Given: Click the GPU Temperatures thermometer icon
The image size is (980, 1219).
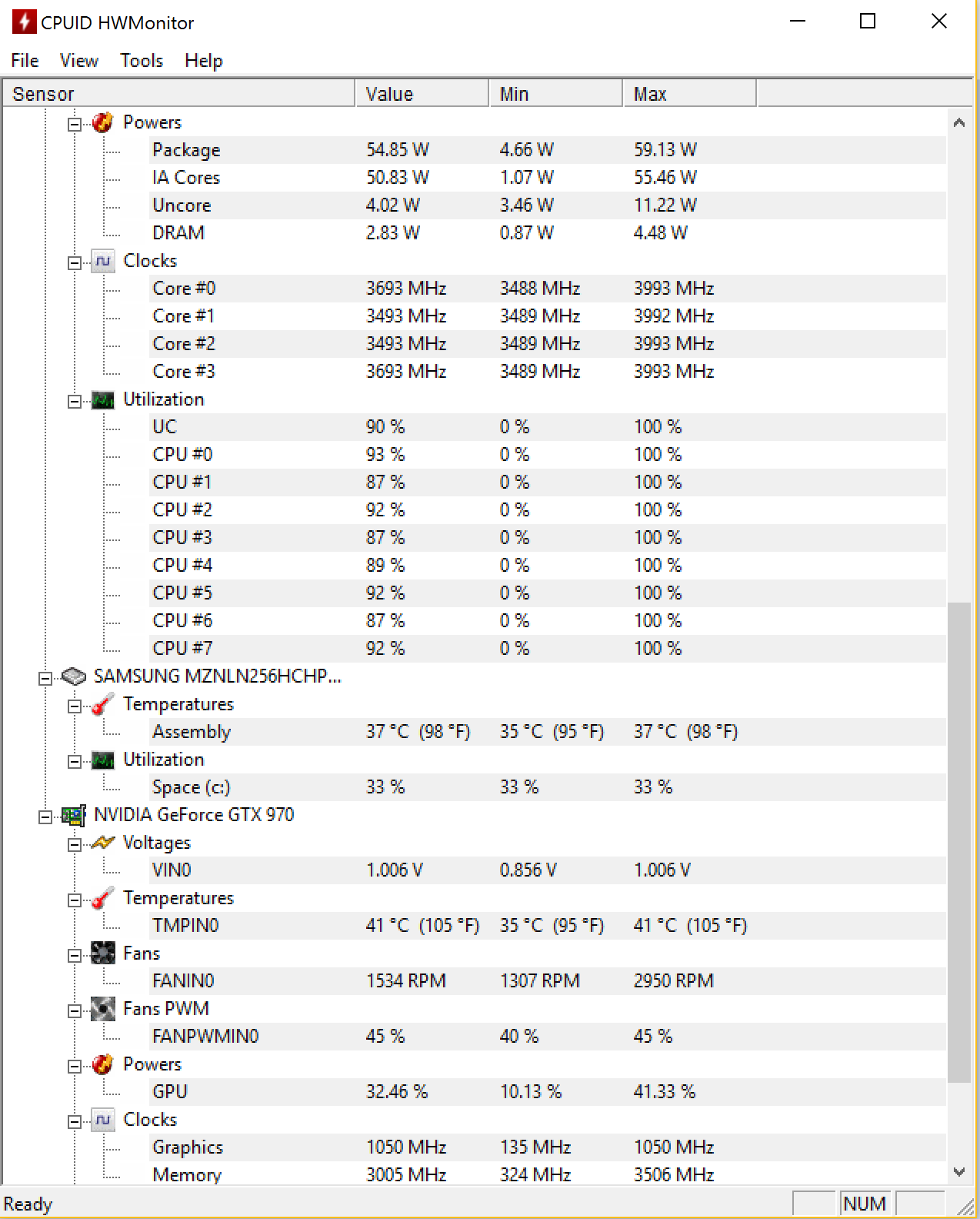Looking at the screenshot, I should click(103, 898).
